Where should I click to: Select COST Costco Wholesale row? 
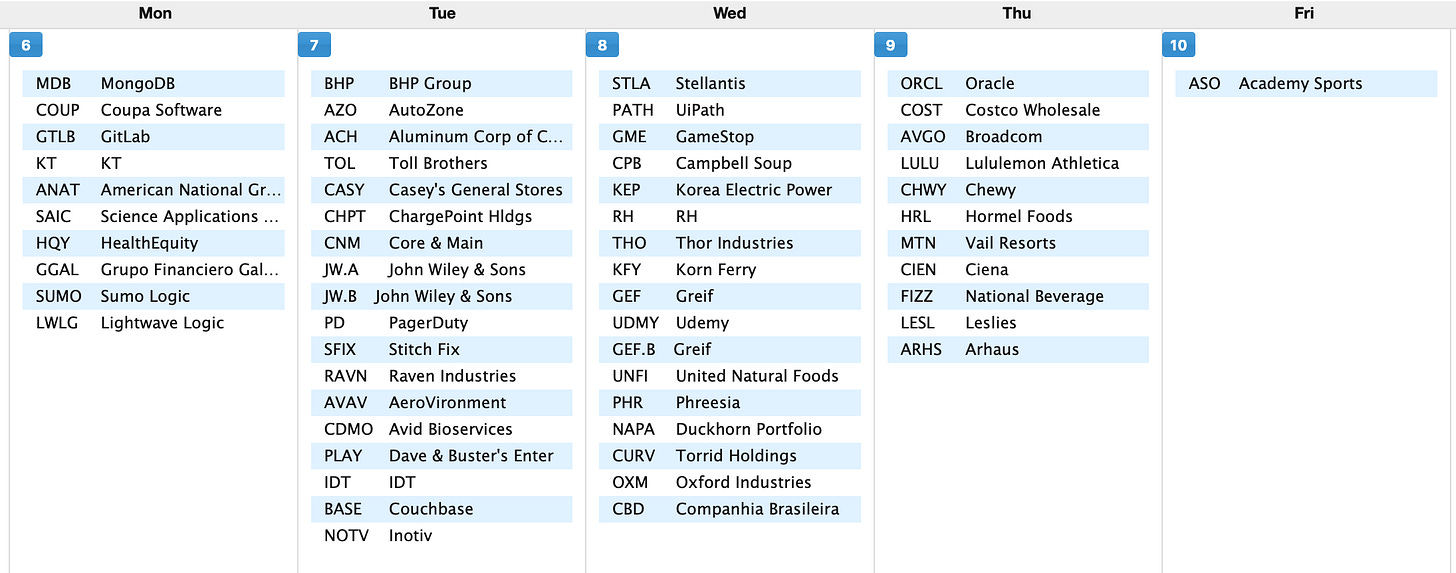1018,110
